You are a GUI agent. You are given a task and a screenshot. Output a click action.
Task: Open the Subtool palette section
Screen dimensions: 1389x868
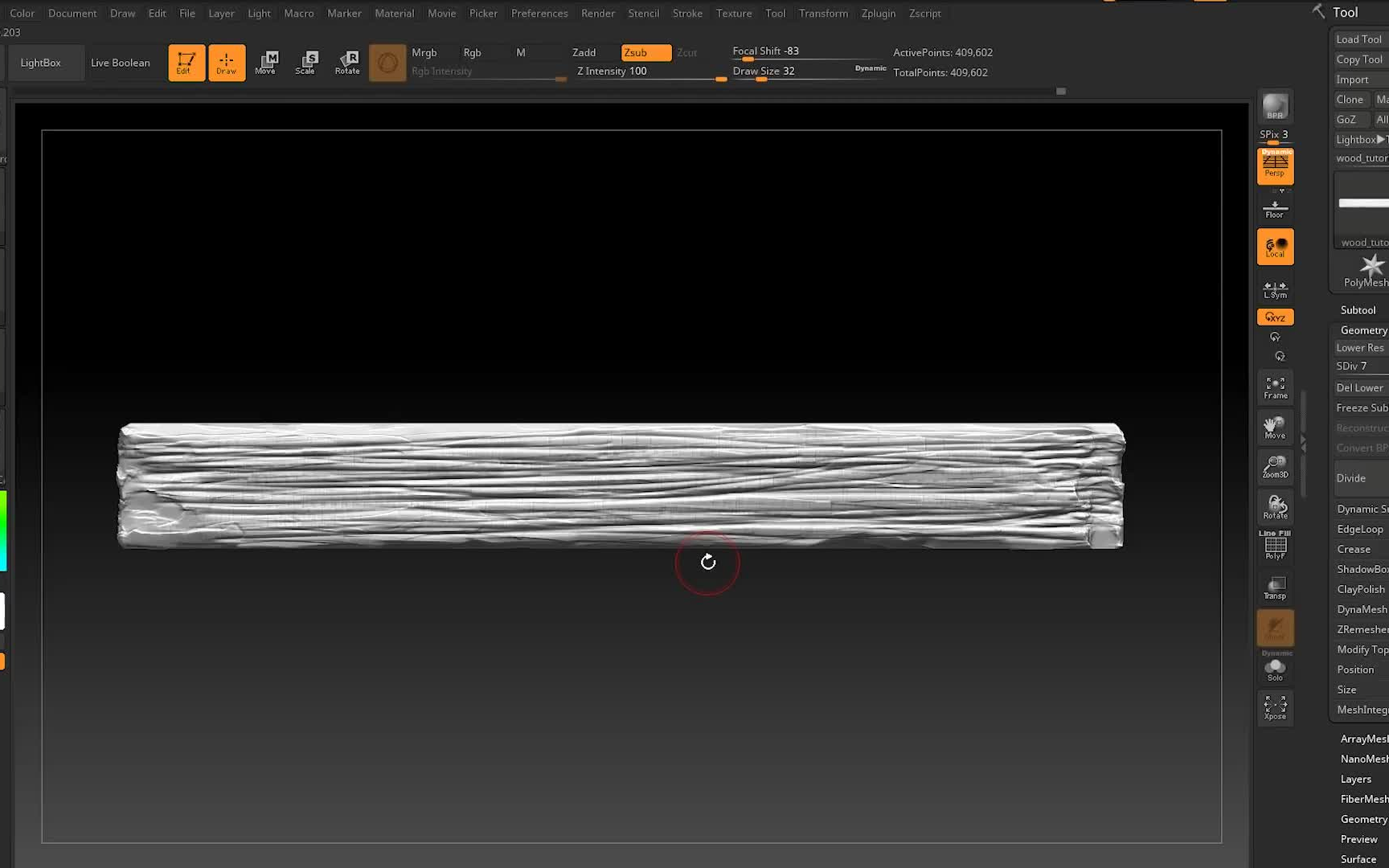1358,309
